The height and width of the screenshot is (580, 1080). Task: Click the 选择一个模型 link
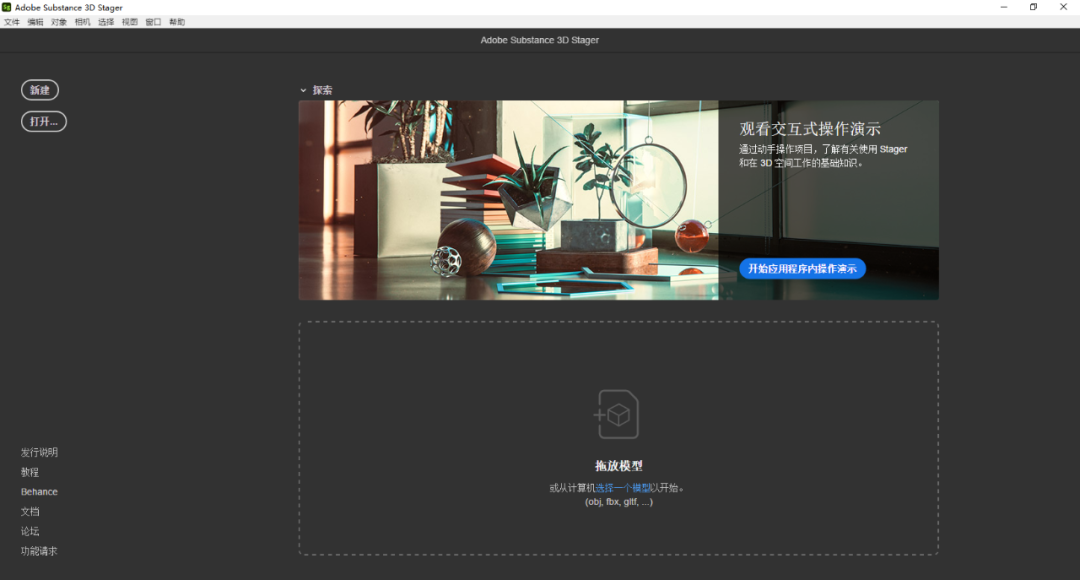623,488
